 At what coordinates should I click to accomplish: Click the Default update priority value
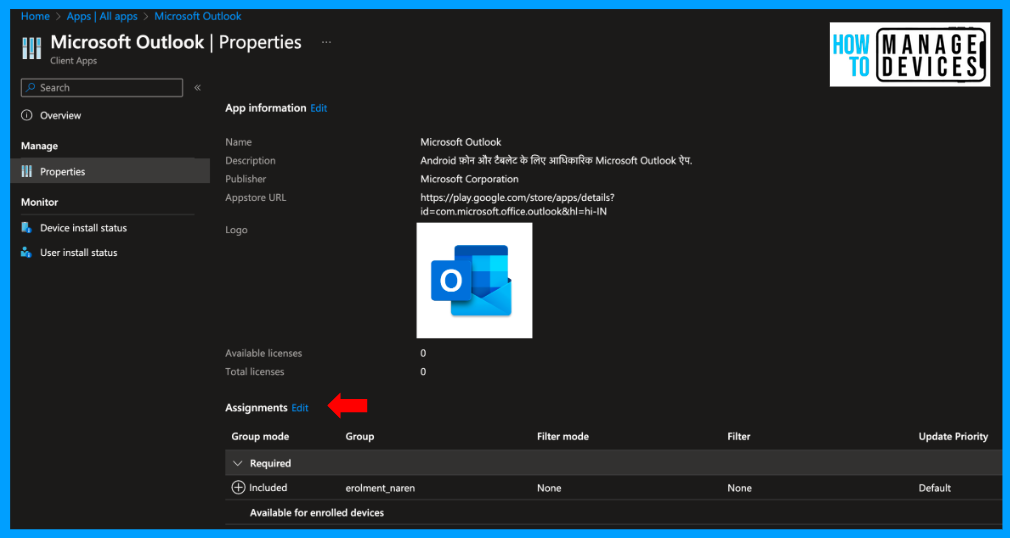pyautogui.click(x=935, y=488)
